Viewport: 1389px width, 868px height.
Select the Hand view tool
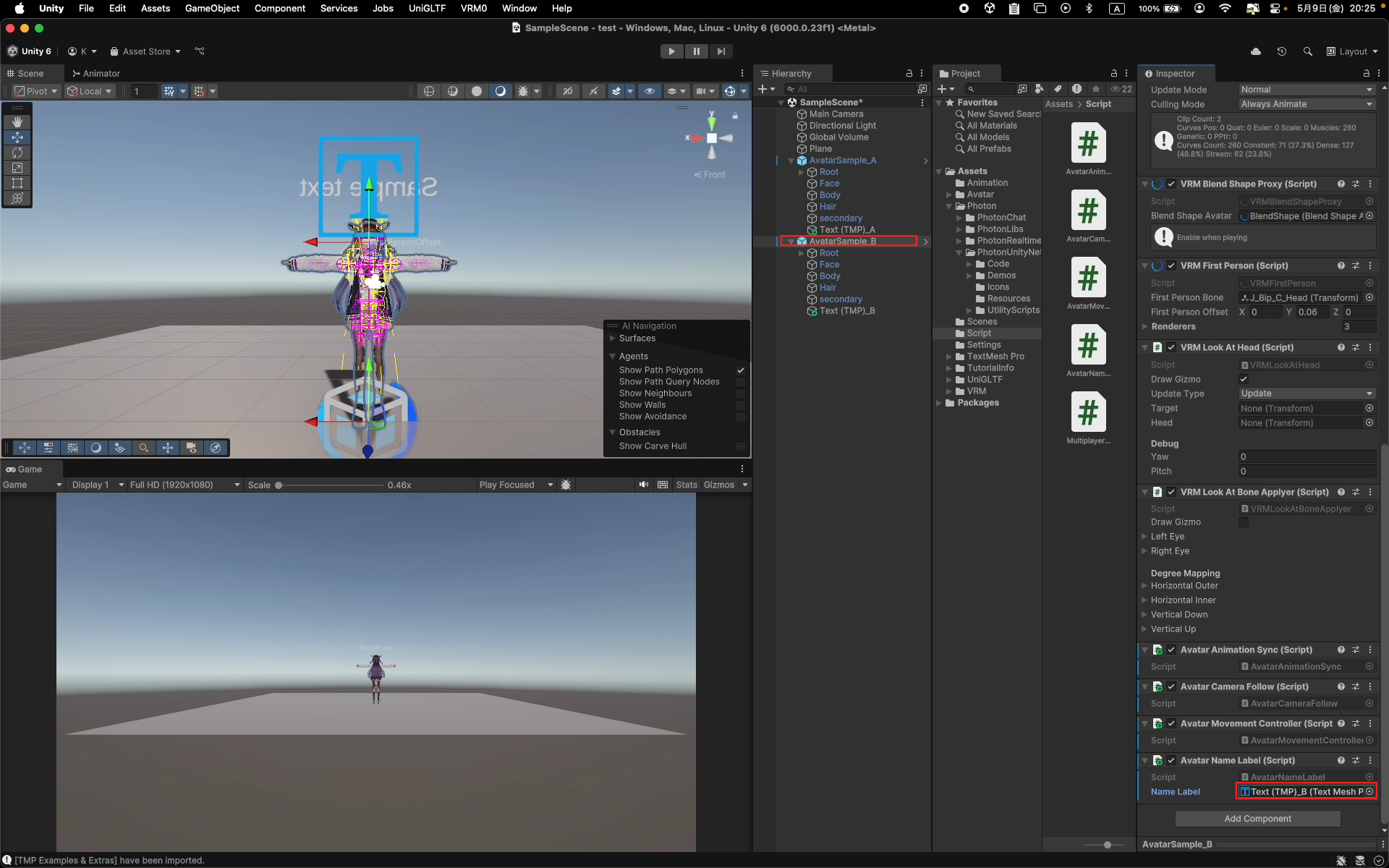pos(17,122)
